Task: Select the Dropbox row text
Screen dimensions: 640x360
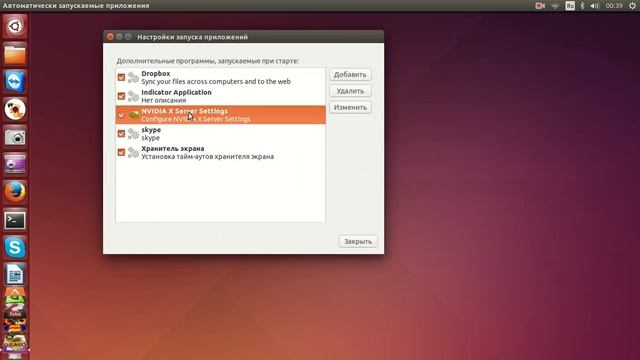Action: point(216,77)
